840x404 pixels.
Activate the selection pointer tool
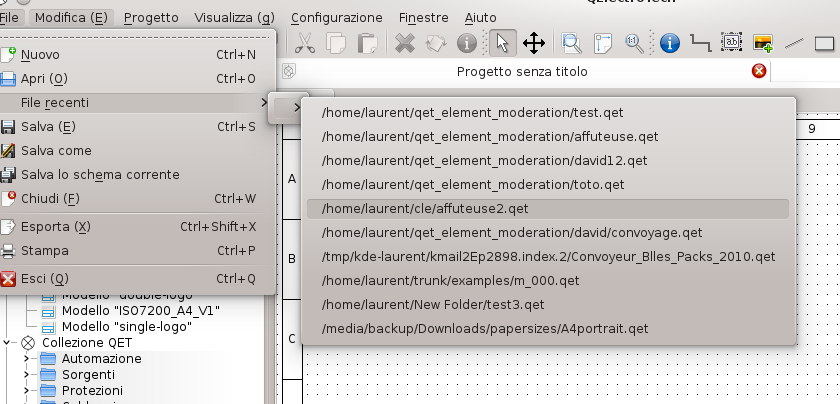point(502,43)
